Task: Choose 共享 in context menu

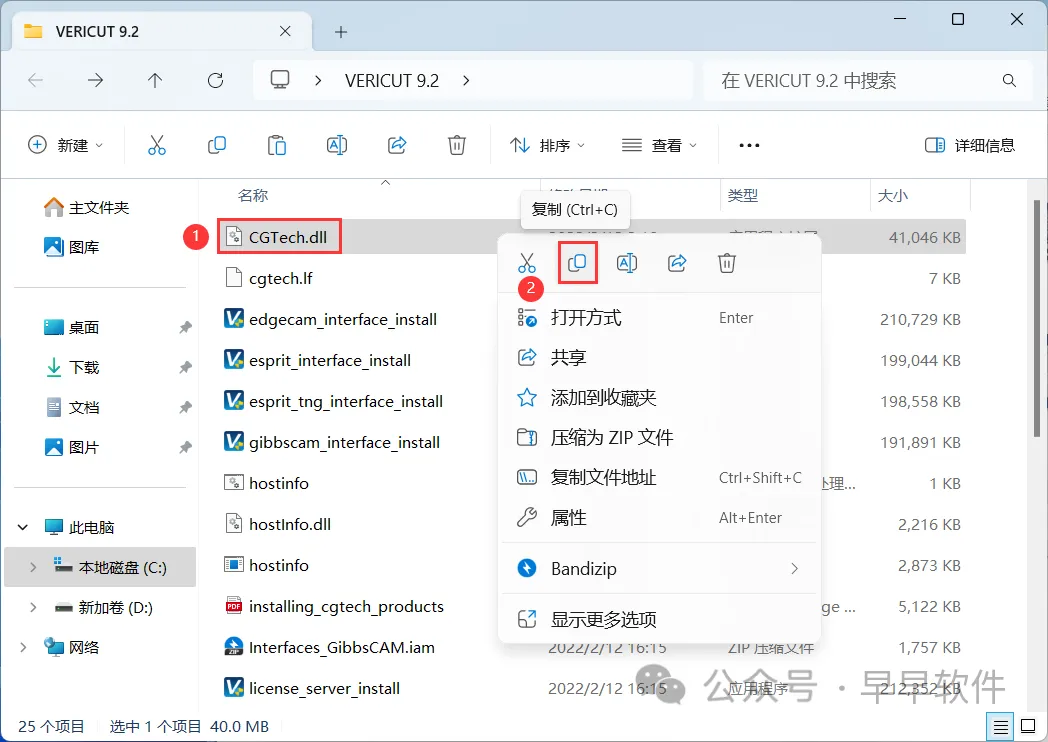Action: click(x=659, y=358)
